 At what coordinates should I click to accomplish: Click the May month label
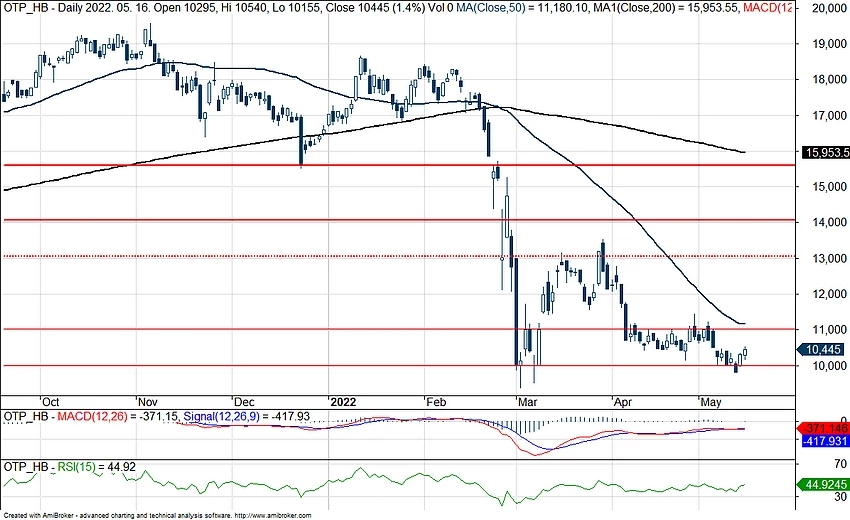coord(711,402)
